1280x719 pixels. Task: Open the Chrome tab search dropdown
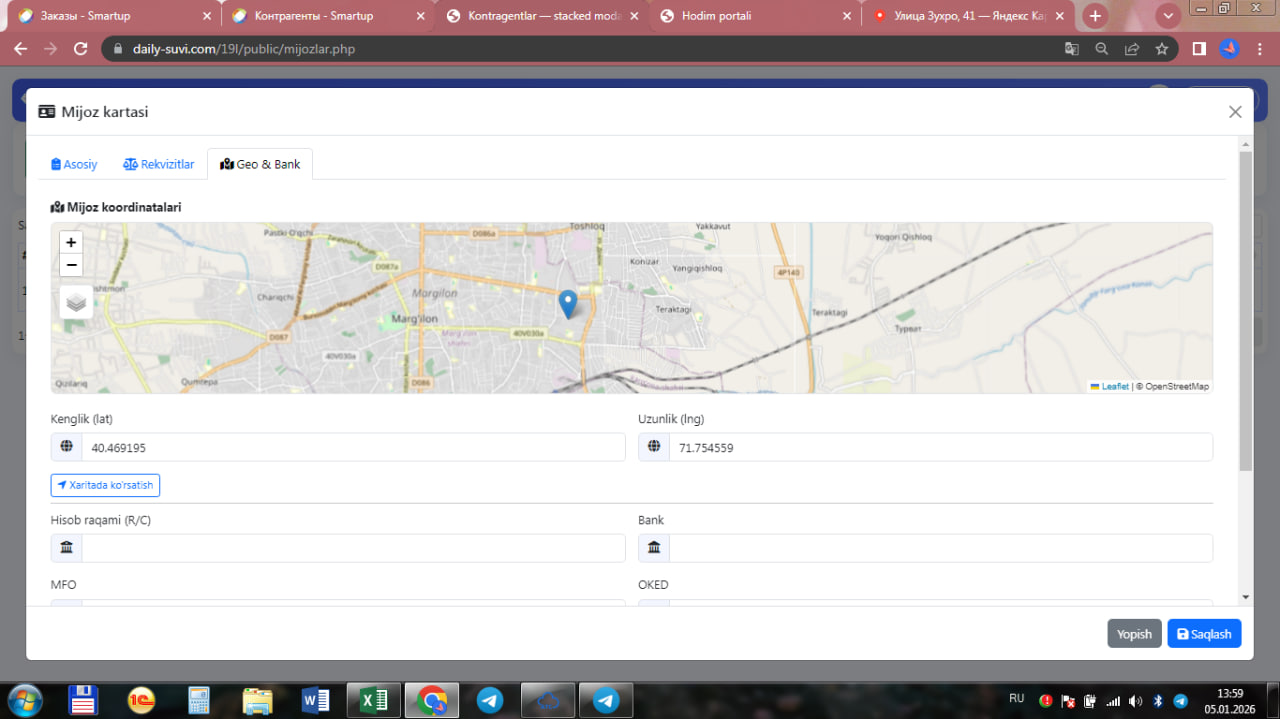[x=1168, y=16]
